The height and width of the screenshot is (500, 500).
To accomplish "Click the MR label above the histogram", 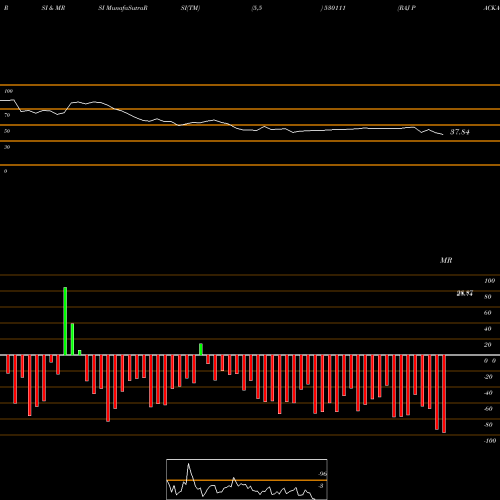I will pyautogui.click(x=446, y=260).
